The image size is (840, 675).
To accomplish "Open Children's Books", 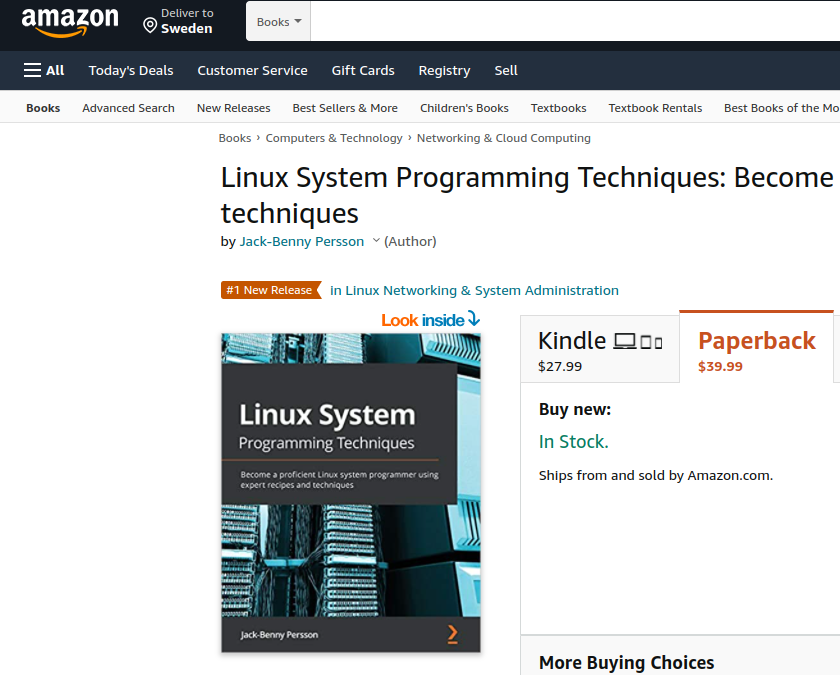I will [x=464, y=108].
